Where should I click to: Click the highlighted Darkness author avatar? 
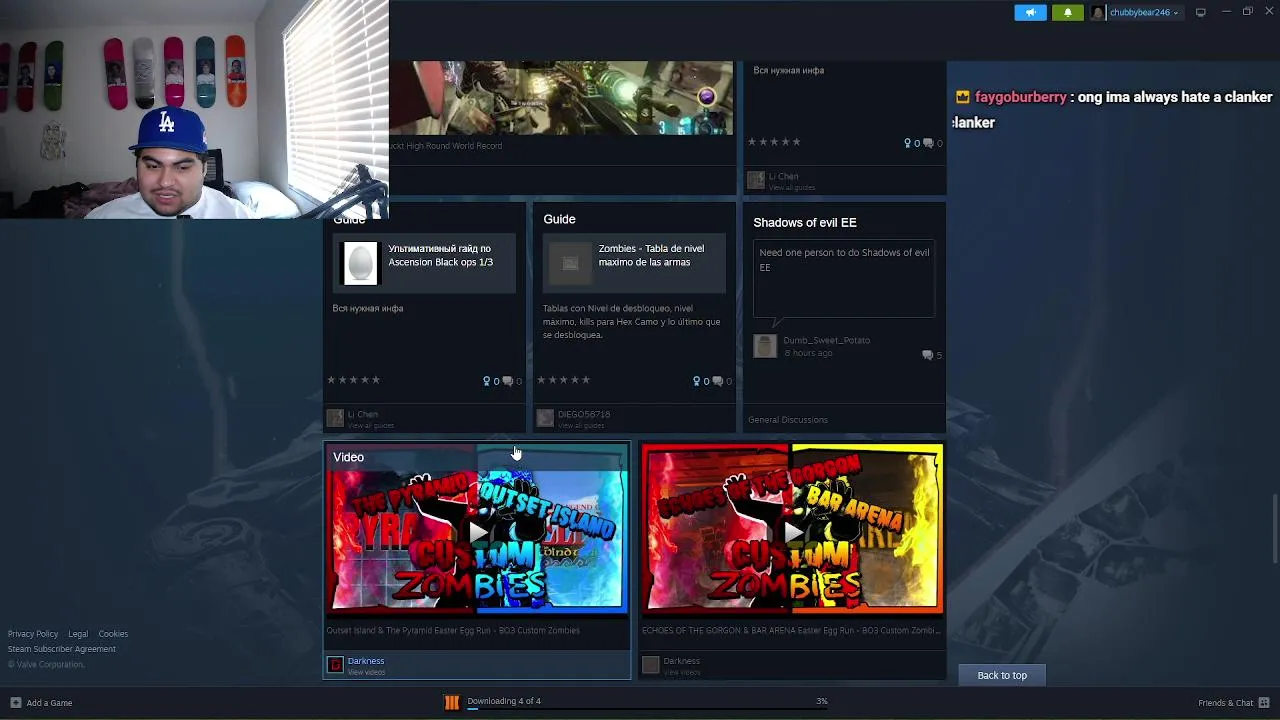335,665
